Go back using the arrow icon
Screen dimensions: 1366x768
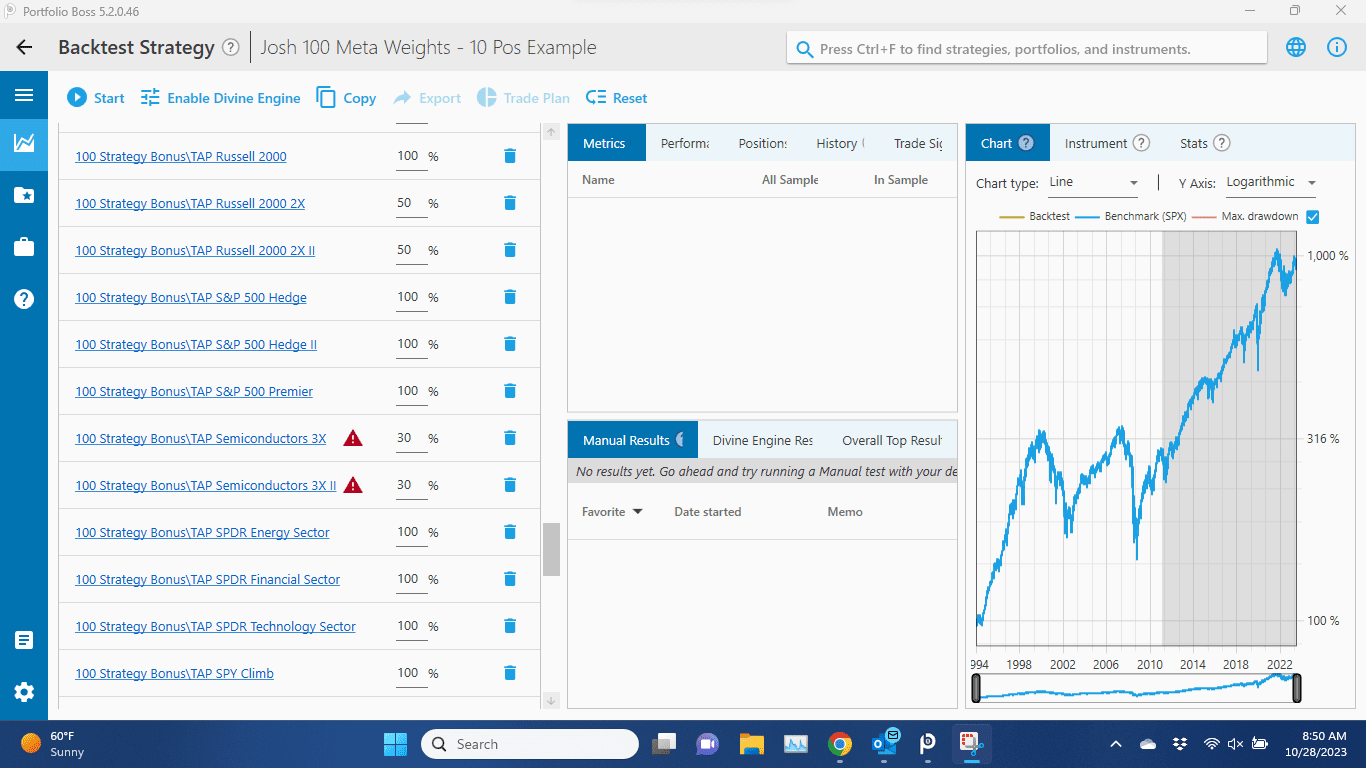24,47
